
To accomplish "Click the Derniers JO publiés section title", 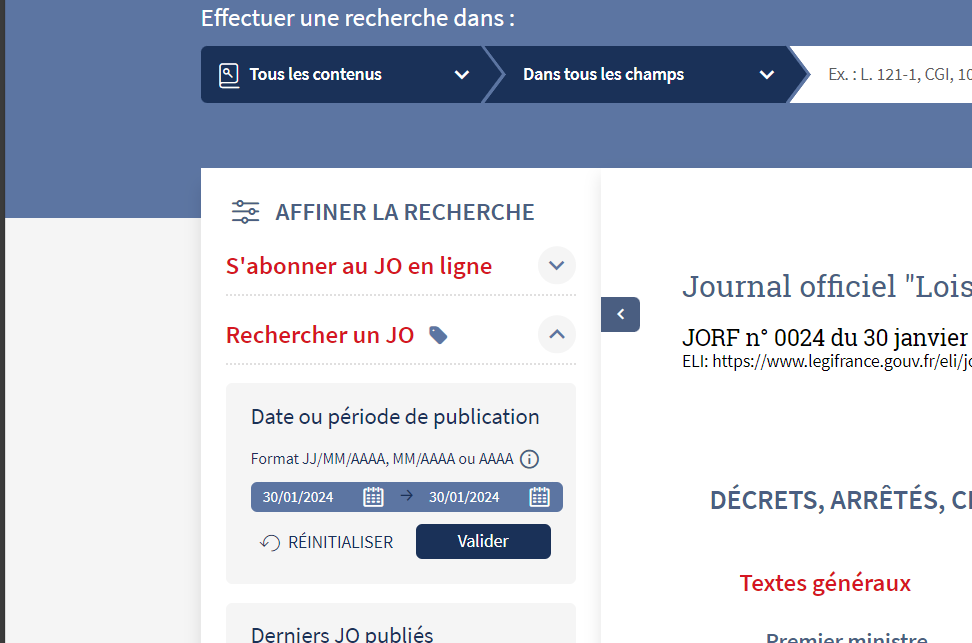I will (342, 634).
